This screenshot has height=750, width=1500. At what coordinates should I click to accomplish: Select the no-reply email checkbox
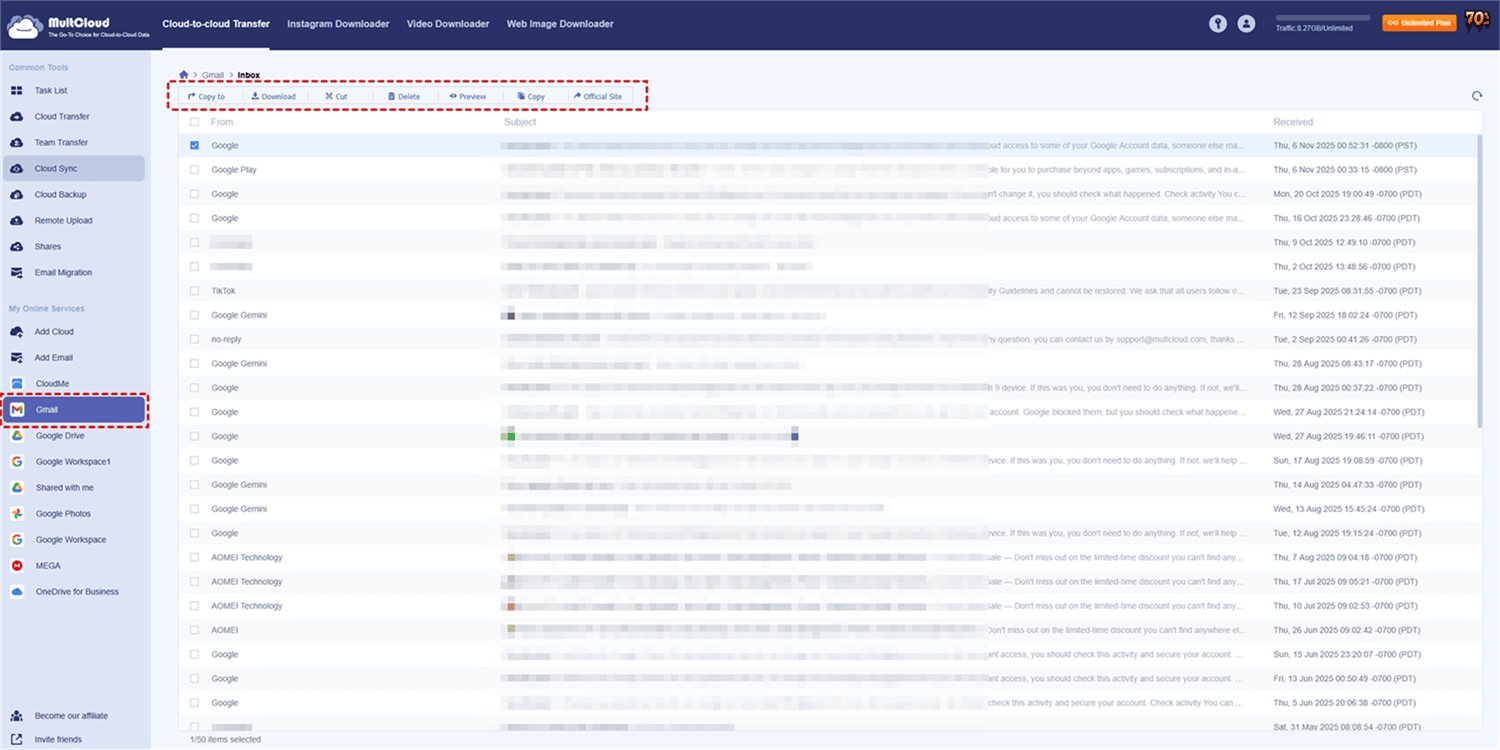tap(194, 340)
